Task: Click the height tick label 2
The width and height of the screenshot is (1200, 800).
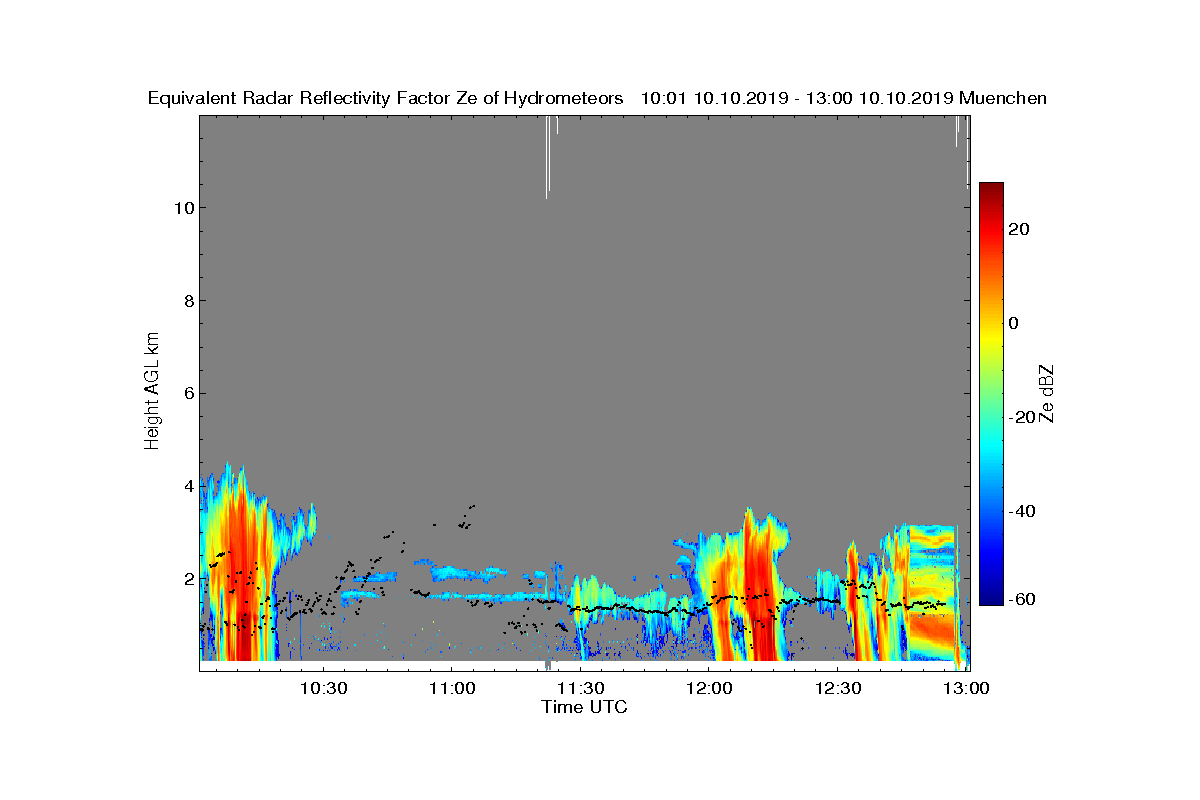Action: 187,579
